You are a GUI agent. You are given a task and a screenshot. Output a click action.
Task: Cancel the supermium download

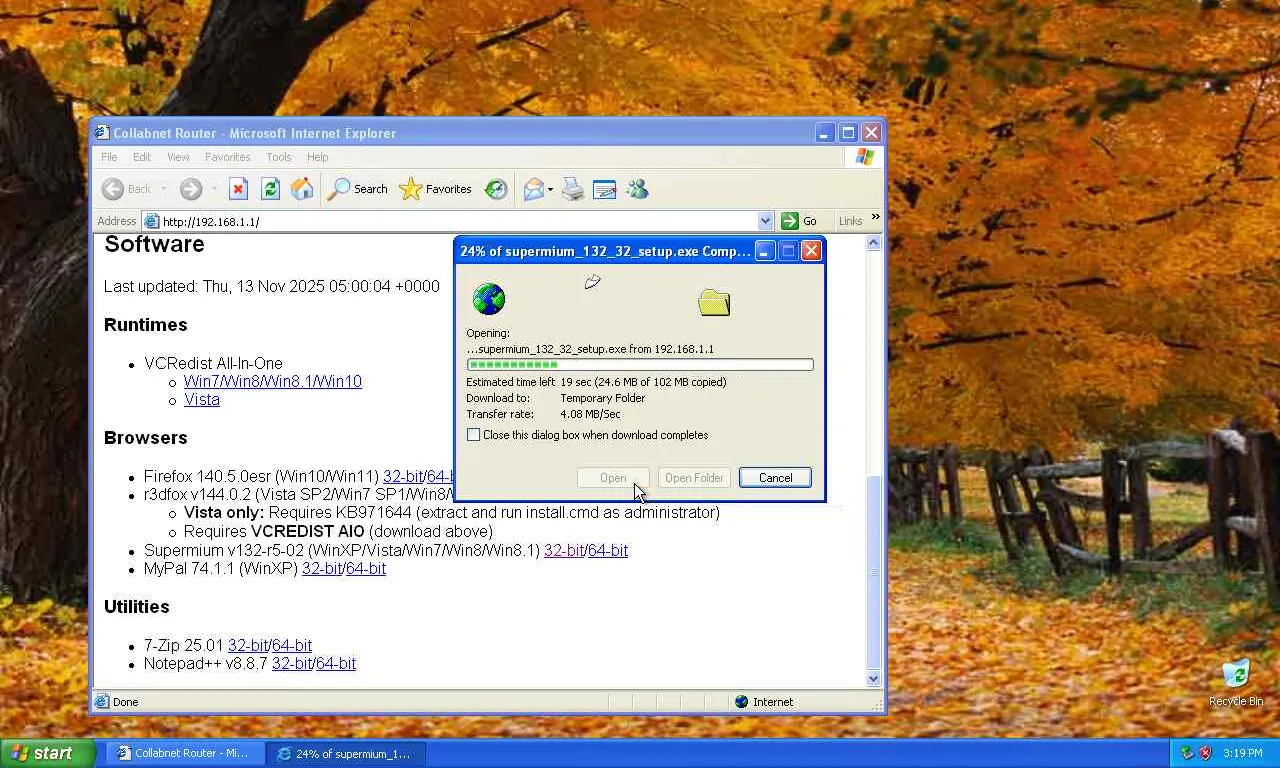pos(775,478)
